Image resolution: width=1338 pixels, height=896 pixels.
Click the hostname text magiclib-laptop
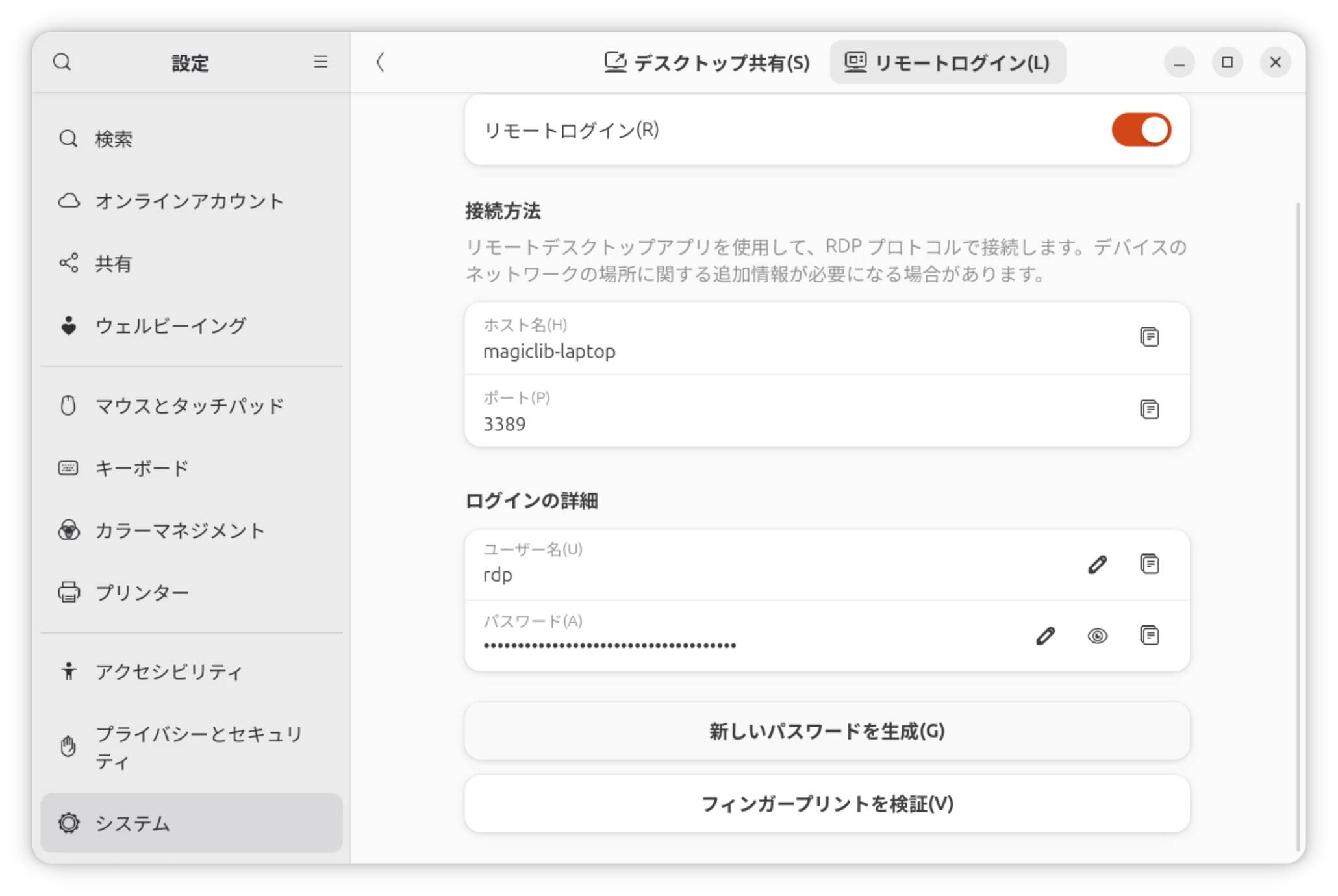(x=549, y=351)
